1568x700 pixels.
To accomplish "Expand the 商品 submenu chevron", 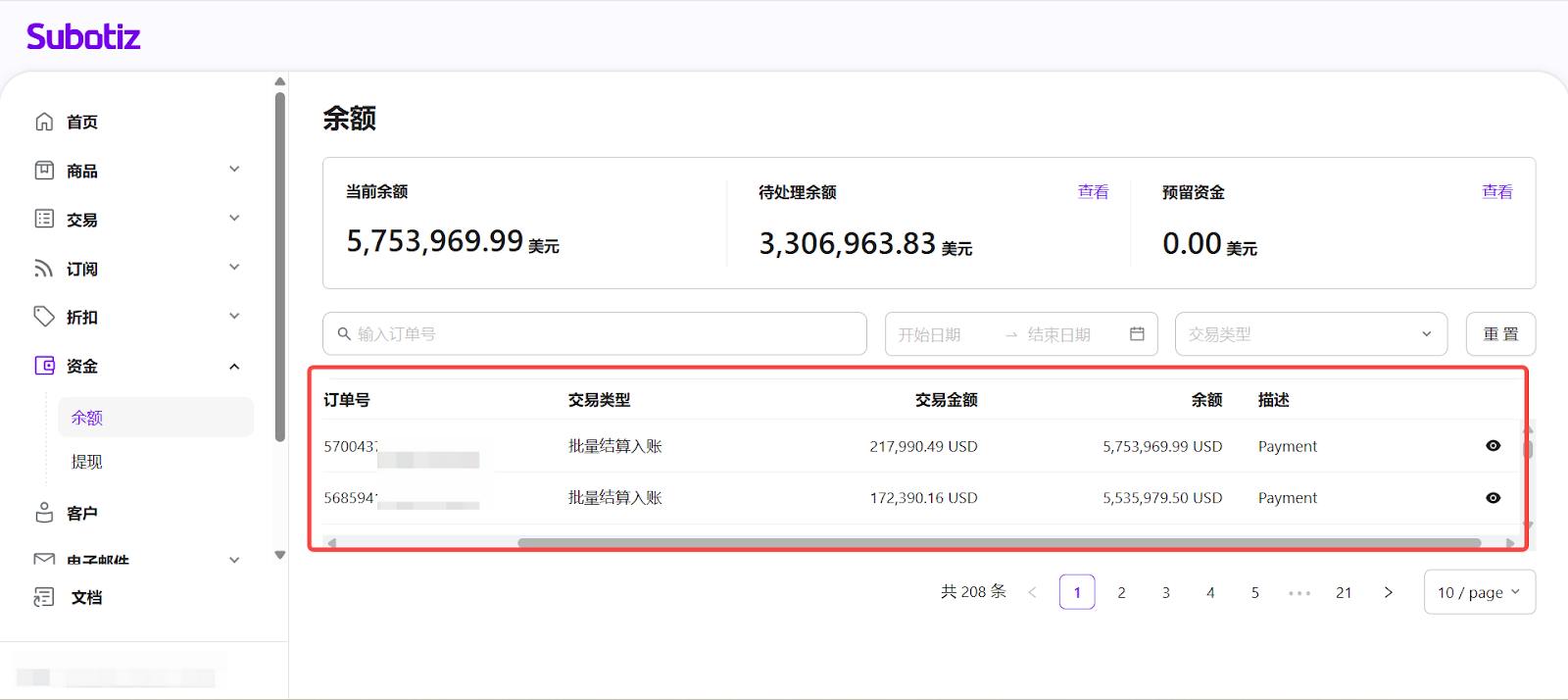I will tap(234, 170).
